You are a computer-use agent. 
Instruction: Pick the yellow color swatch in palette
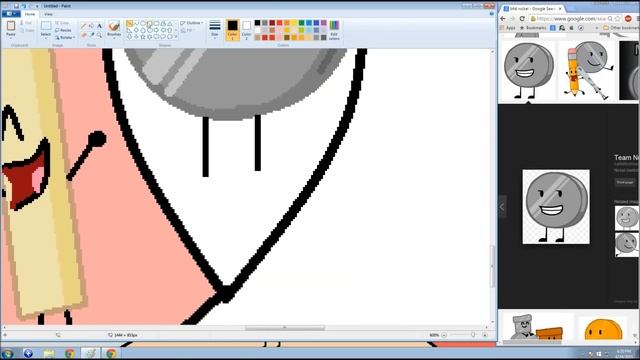[x=294, y=23]
